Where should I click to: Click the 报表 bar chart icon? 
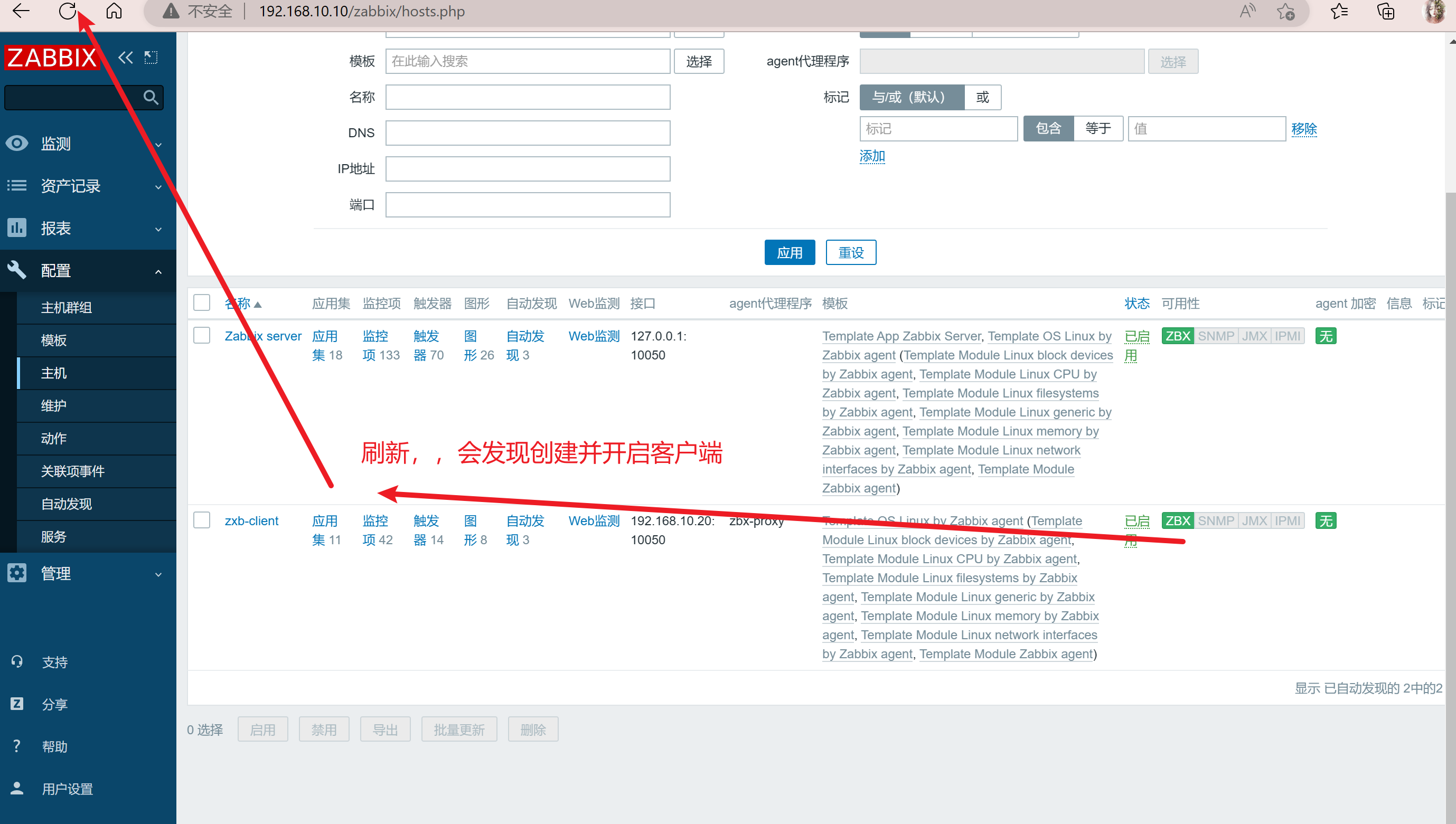(17, 228)
